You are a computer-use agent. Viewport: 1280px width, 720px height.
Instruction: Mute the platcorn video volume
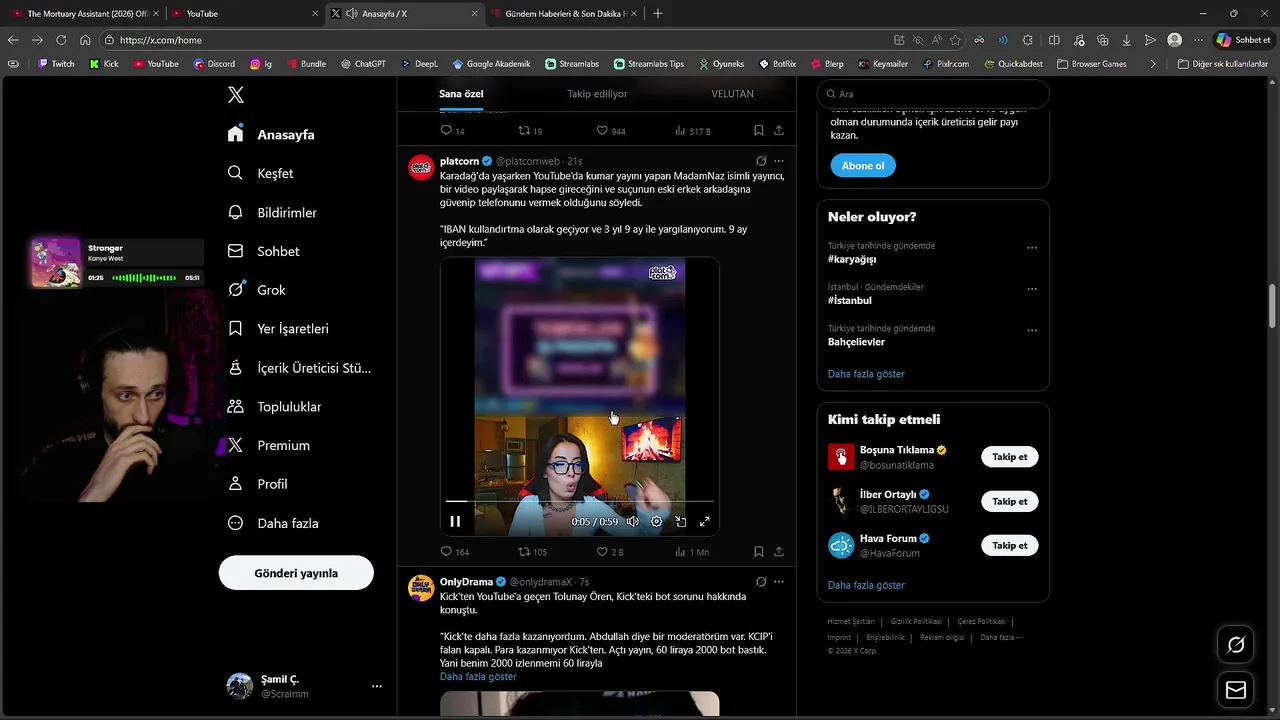633,521
